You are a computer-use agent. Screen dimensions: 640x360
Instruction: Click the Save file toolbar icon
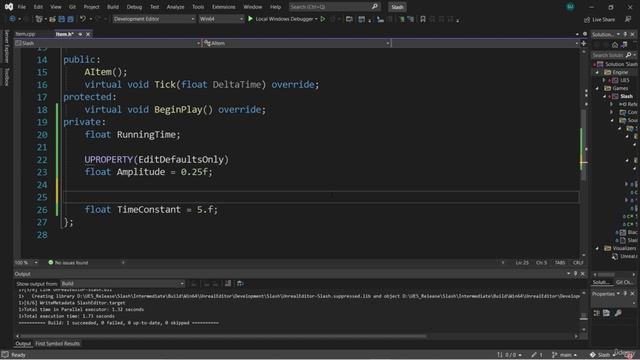click(62, 19)
